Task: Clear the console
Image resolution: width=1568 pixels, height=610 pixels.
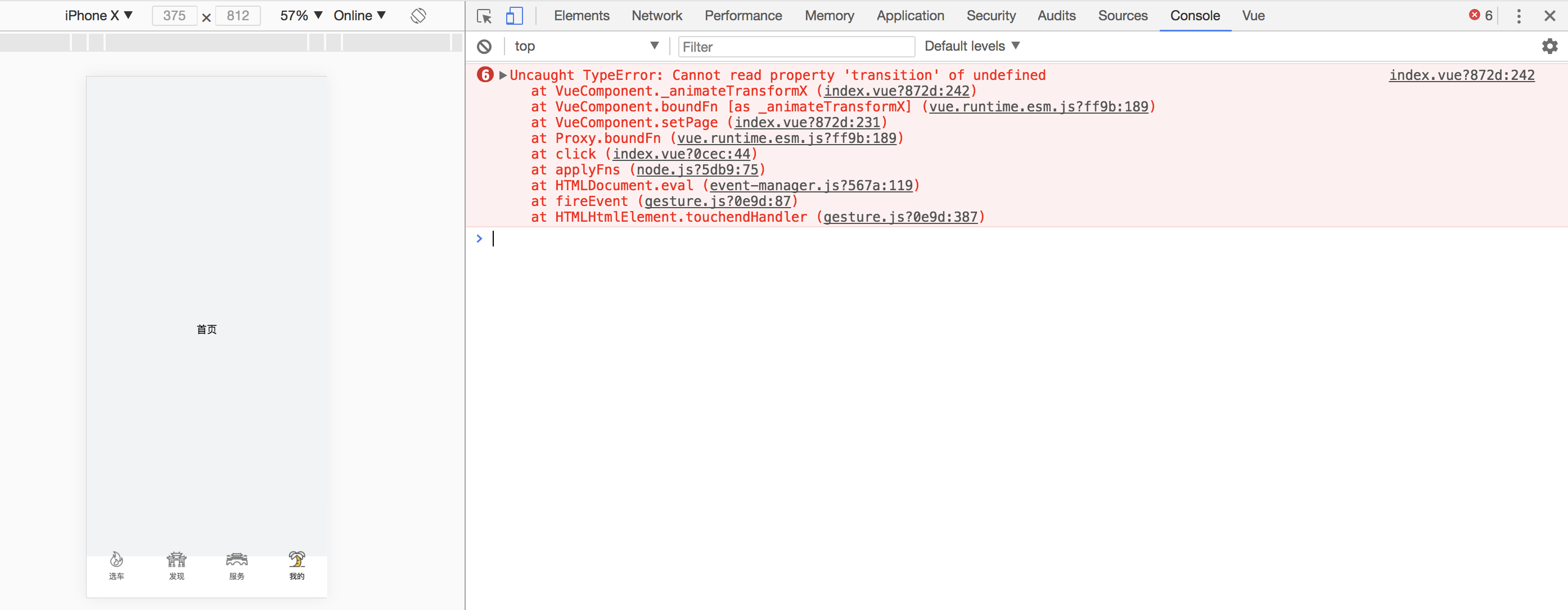Action: point(485,46)
